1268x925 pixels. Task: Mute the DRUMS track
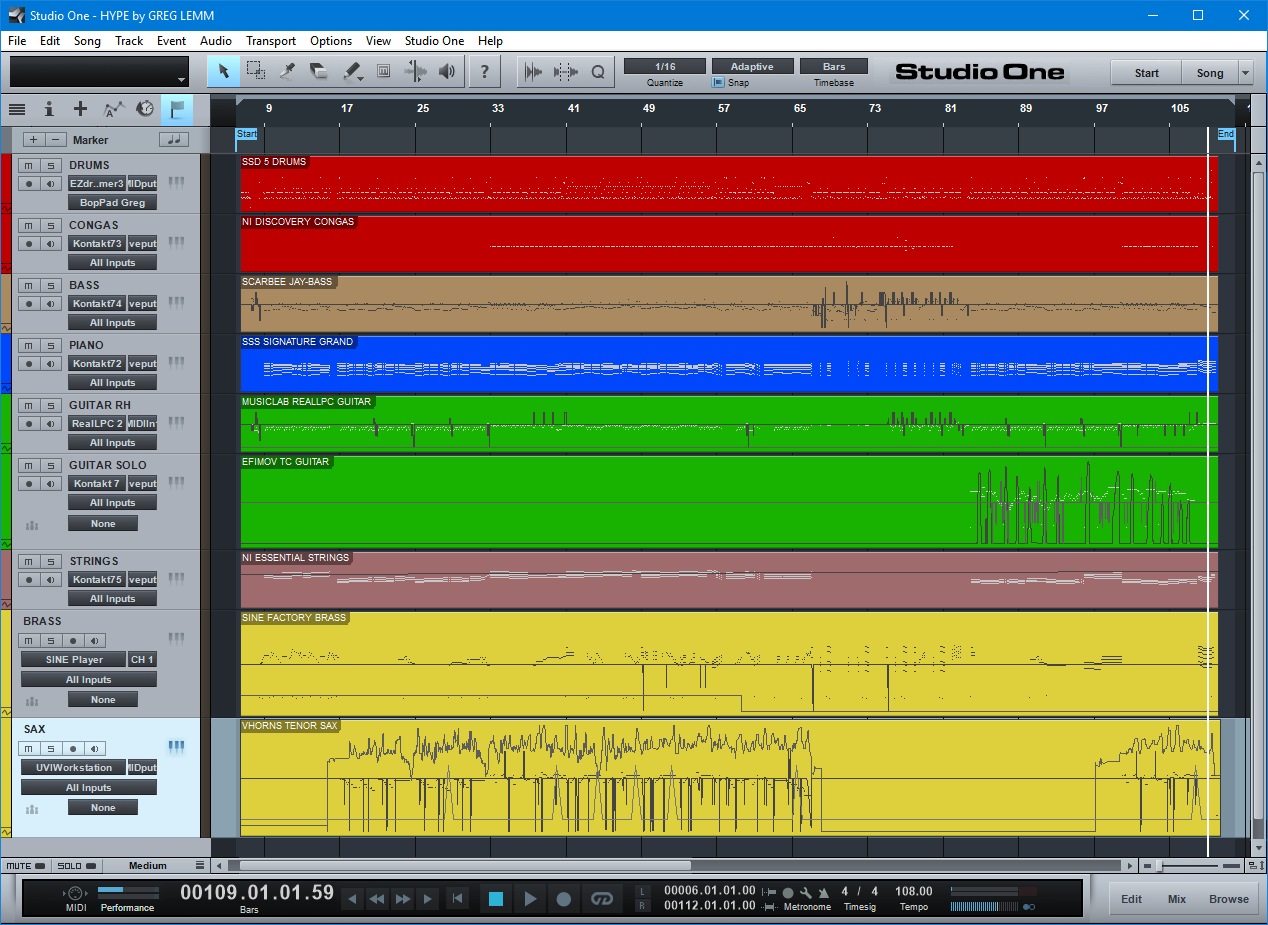point(29,165)
